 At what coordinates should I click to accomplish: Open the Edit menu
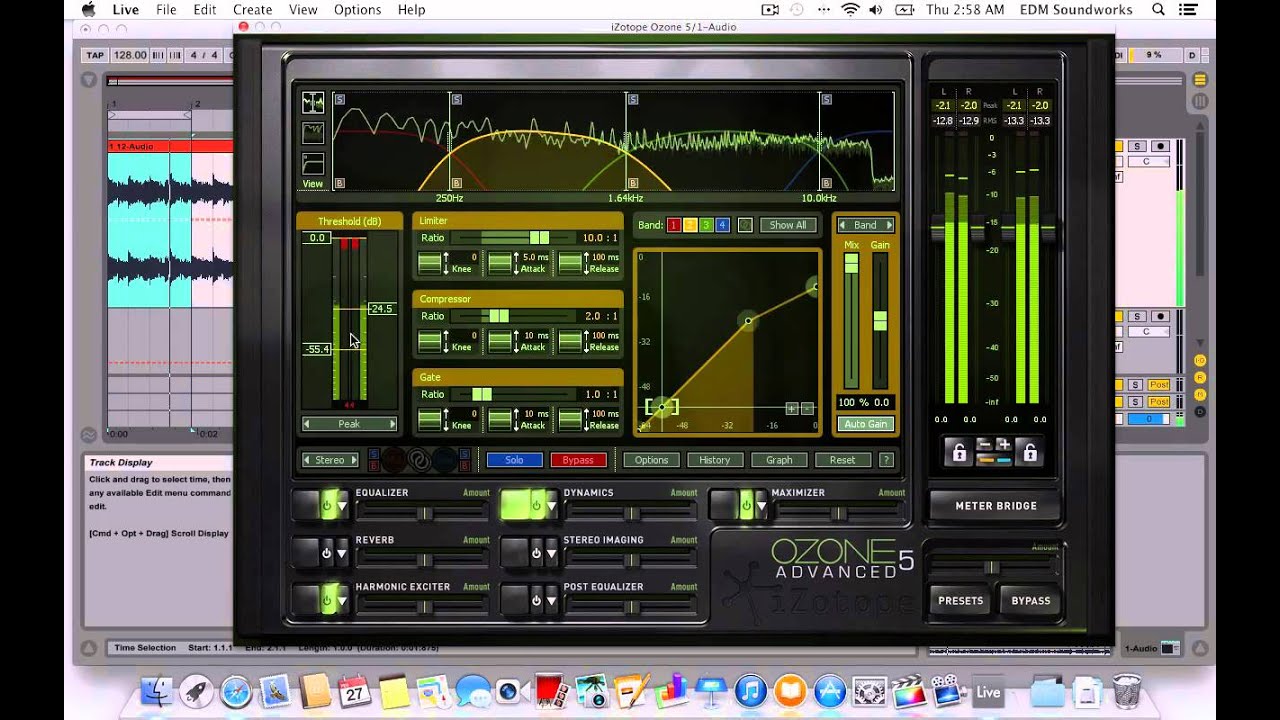coord(205,10)
